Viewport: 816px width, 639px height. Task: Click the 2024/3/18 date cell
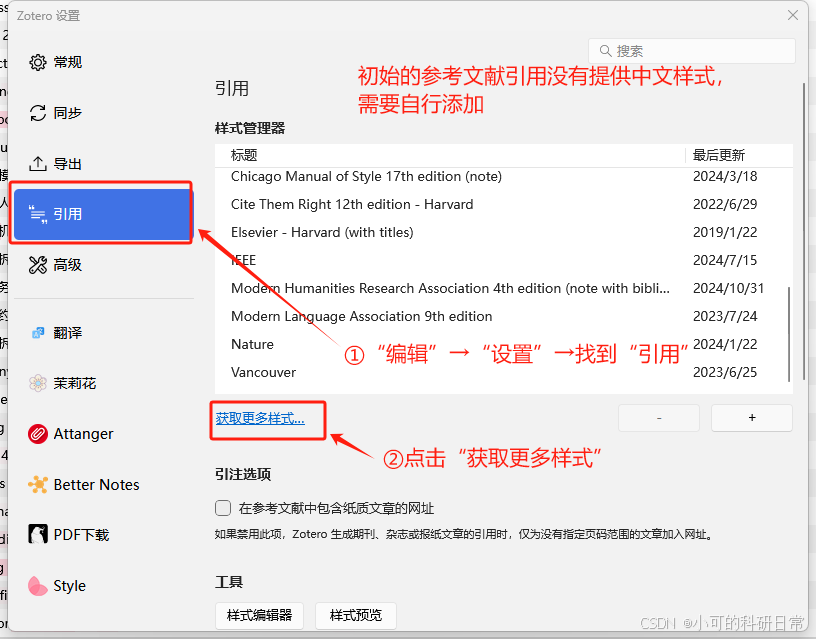coord(725,176)
